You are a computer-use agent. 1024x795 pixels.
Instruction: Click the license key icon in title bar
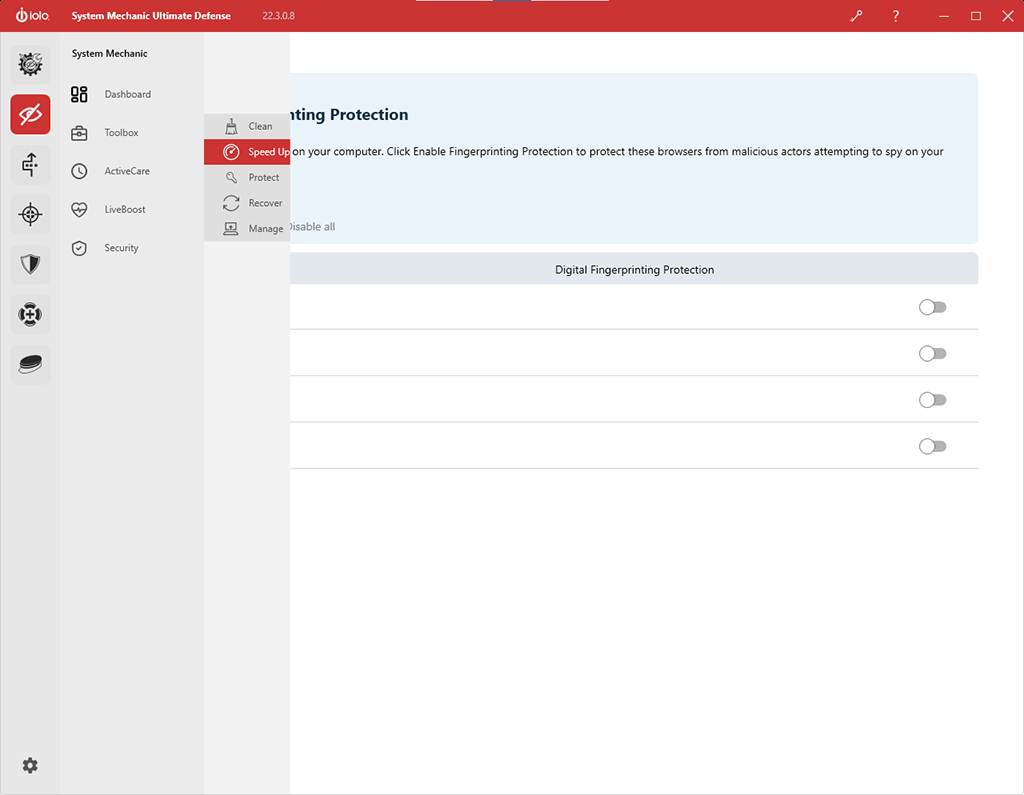tap(856, 16)
